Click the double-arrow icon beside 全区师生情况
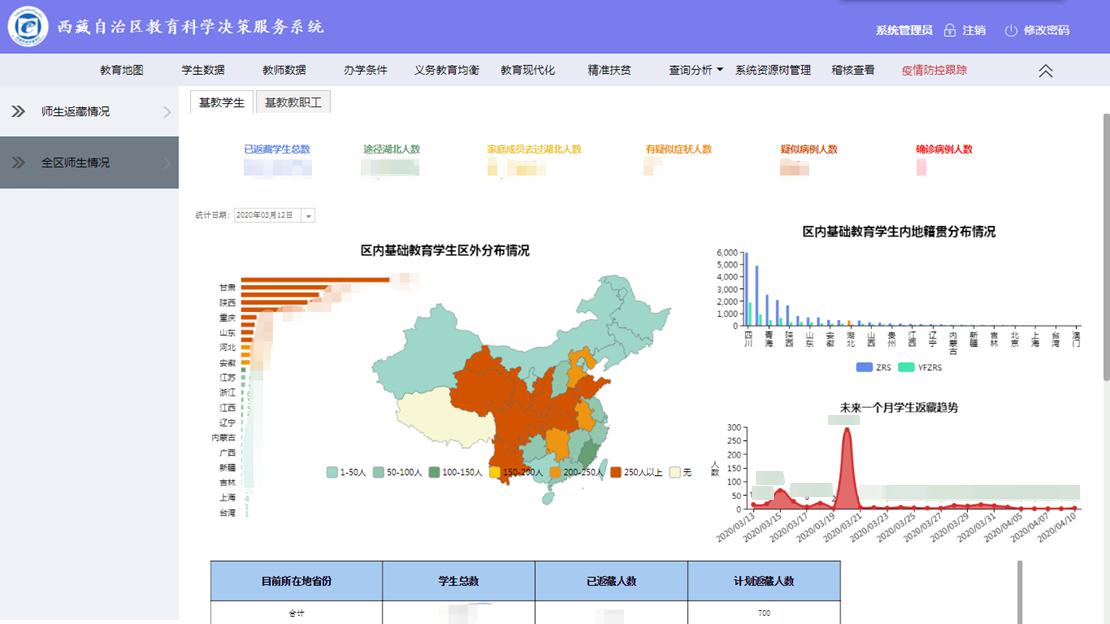Screen dimensions: 1110x624 point(18,162)
